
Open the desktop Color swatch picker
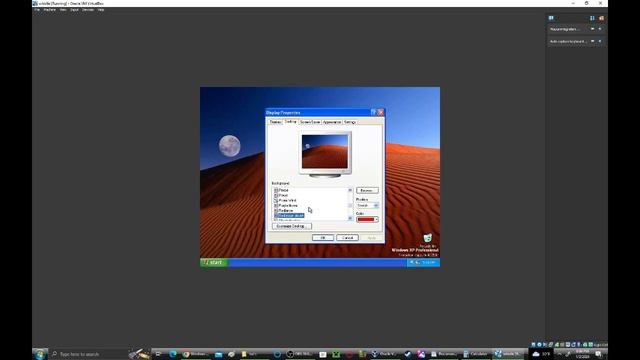(x=367, y=220)
